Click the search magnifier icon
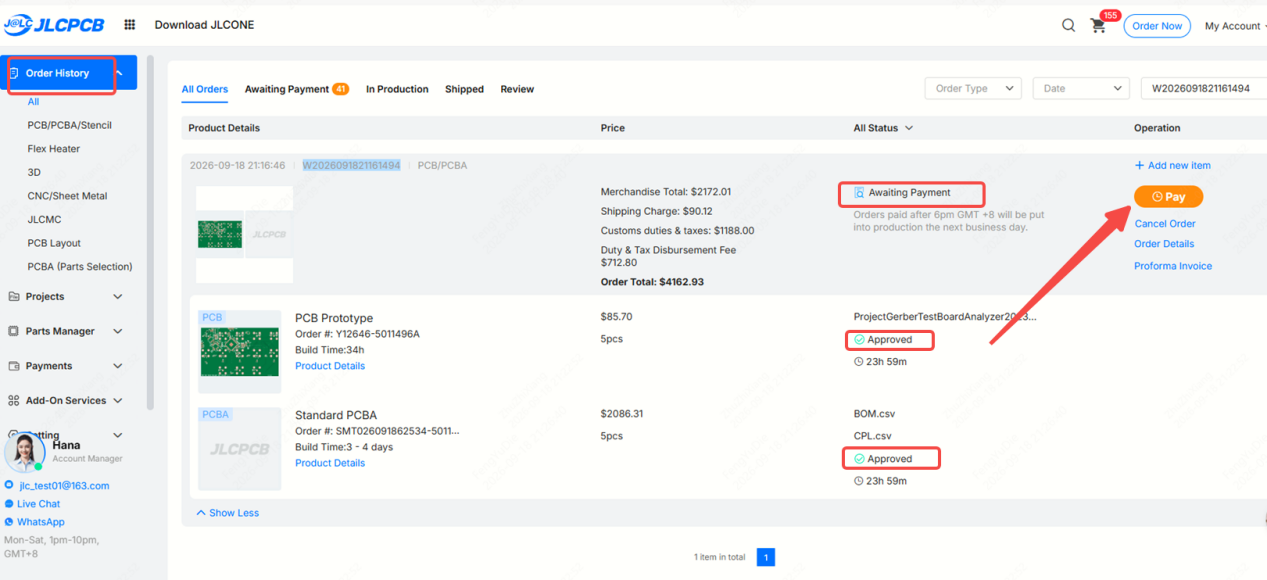Screen dimensions: 1267x580 click(1069, 26)
